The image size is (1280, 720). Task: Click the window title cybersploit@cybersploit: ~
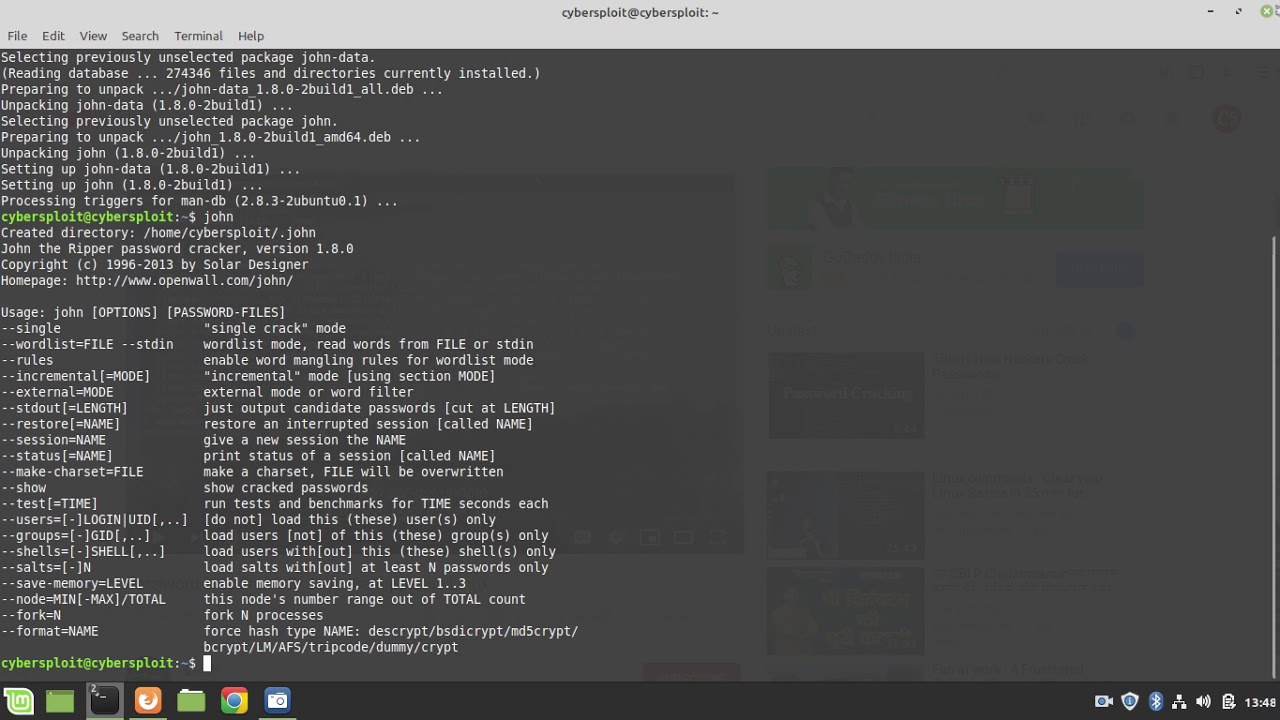[x=640, y=12]
